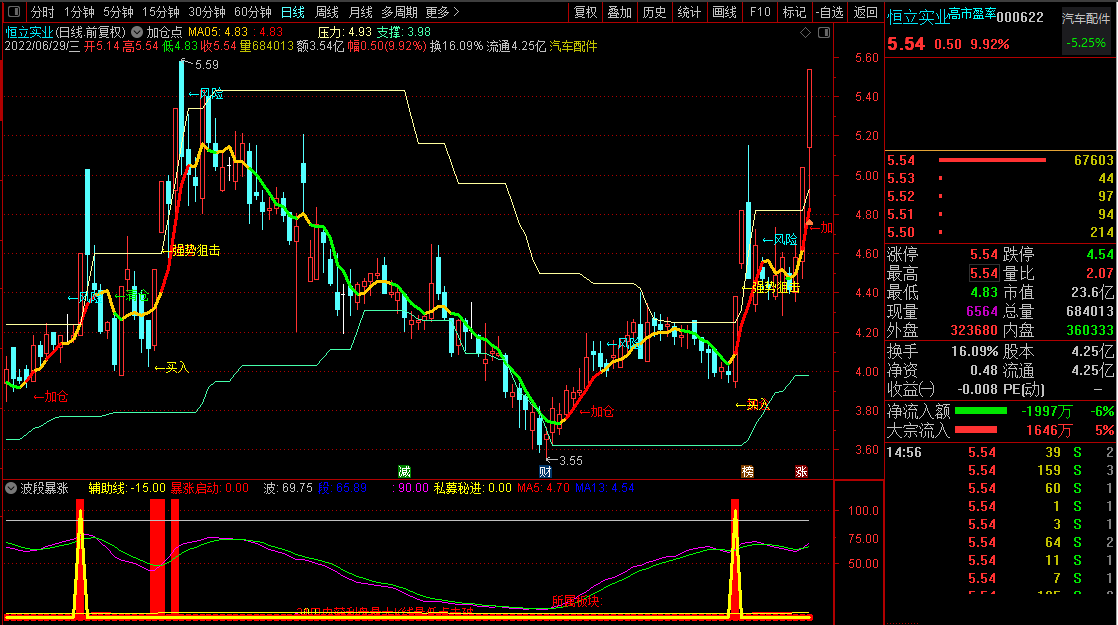1118x625 pixels.
Task: Select the 1分钟 period tab
Action: [x=79, y=12]
